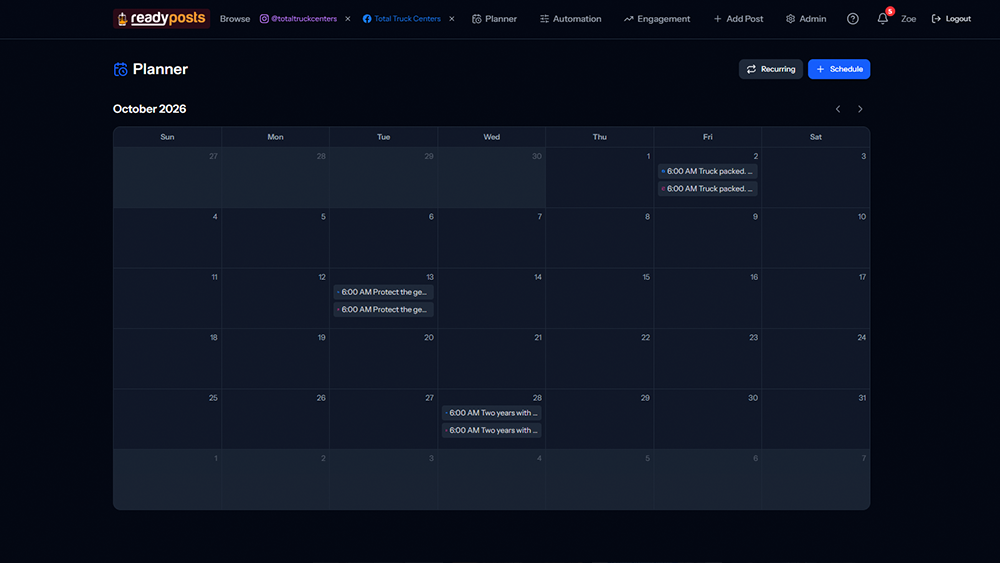This screenshot has width=1000, height=563.
Task: Open the notifications bell icon
Action: coord(883,19)
